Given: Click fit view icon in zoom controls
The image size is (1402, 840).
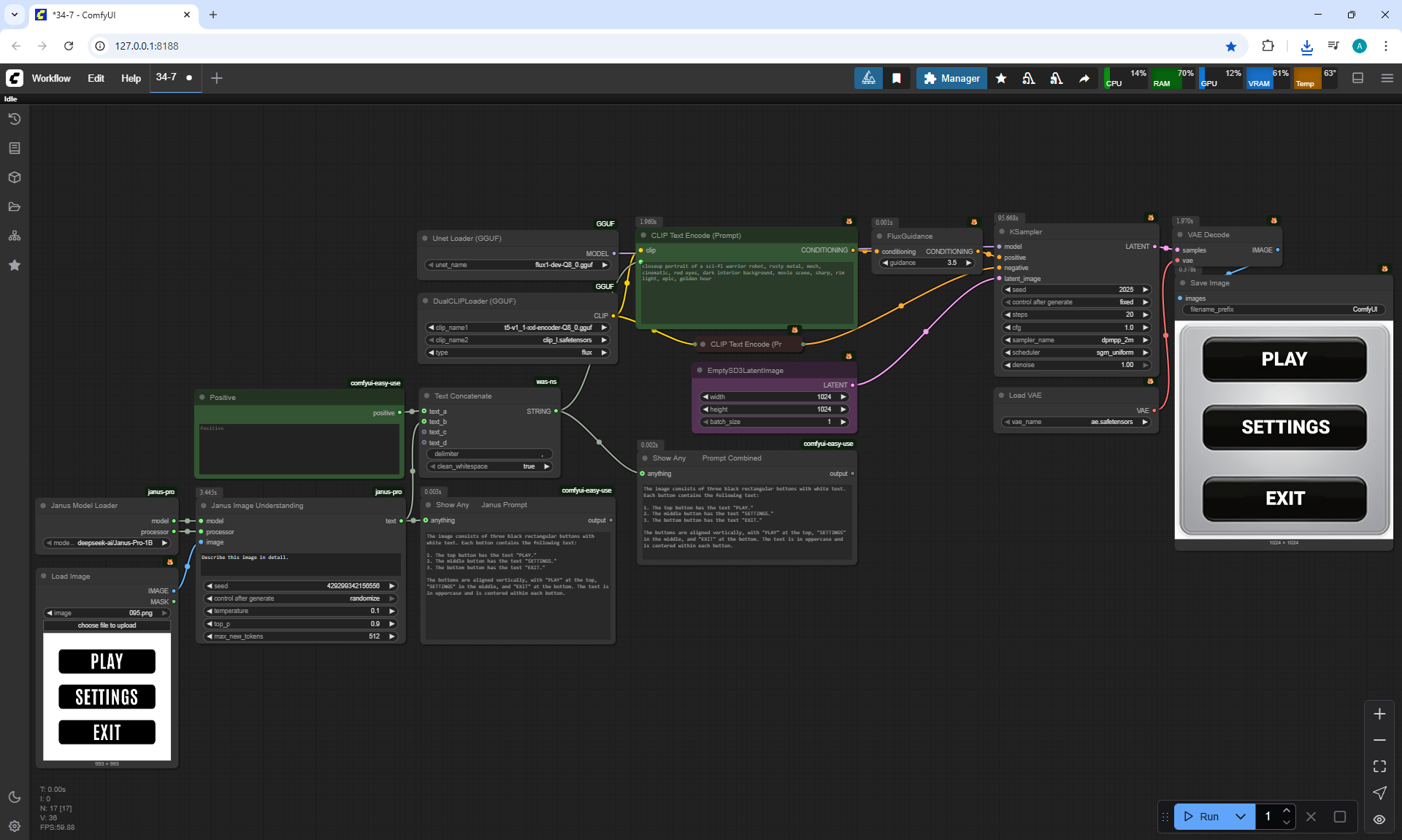Looking at the screenshot, I should (x=1379, y=766).
